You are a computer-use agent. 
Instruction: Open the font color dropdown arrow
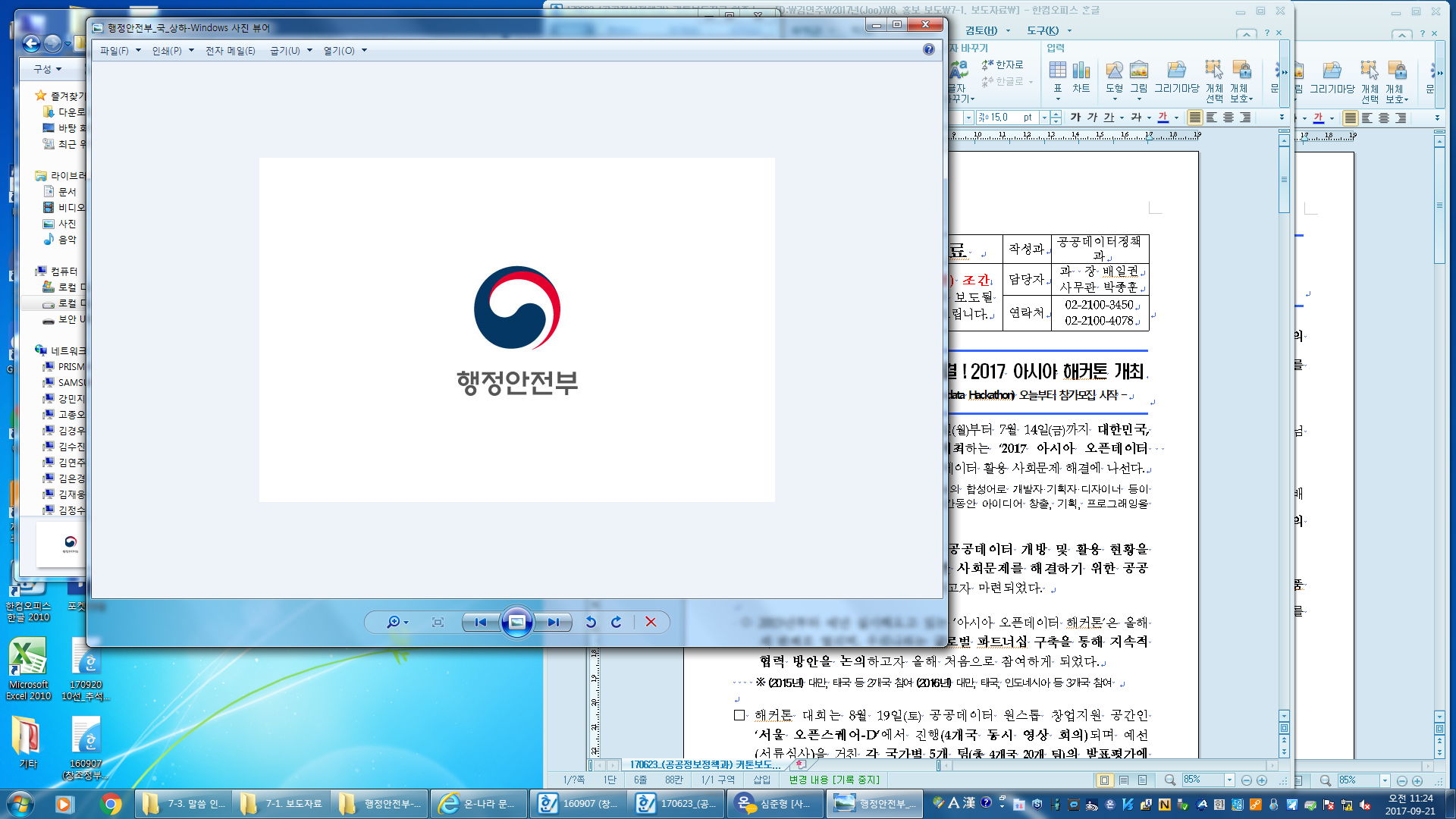1176,118
